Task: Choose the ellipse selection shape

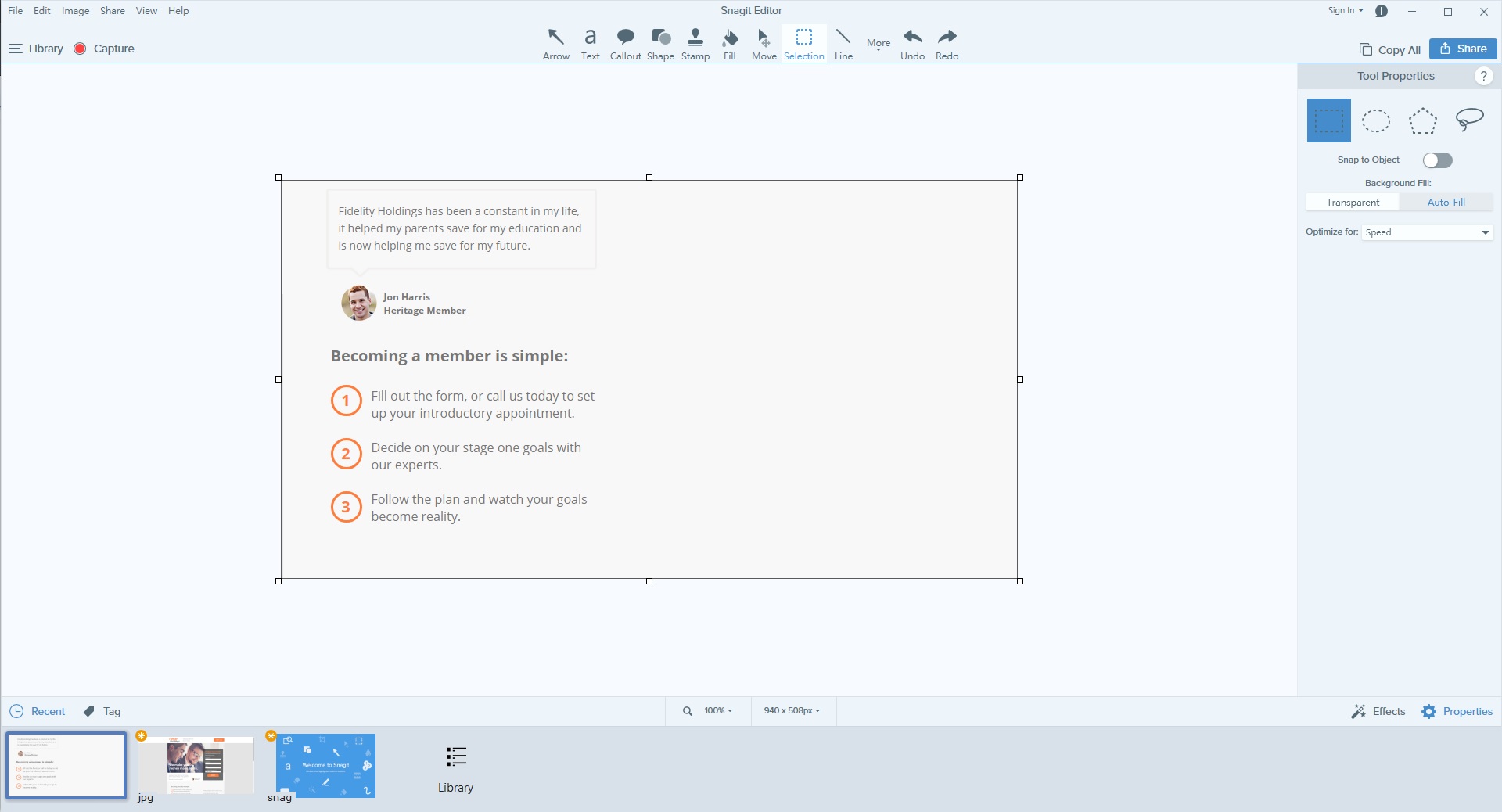Action: coord(1375,120)
